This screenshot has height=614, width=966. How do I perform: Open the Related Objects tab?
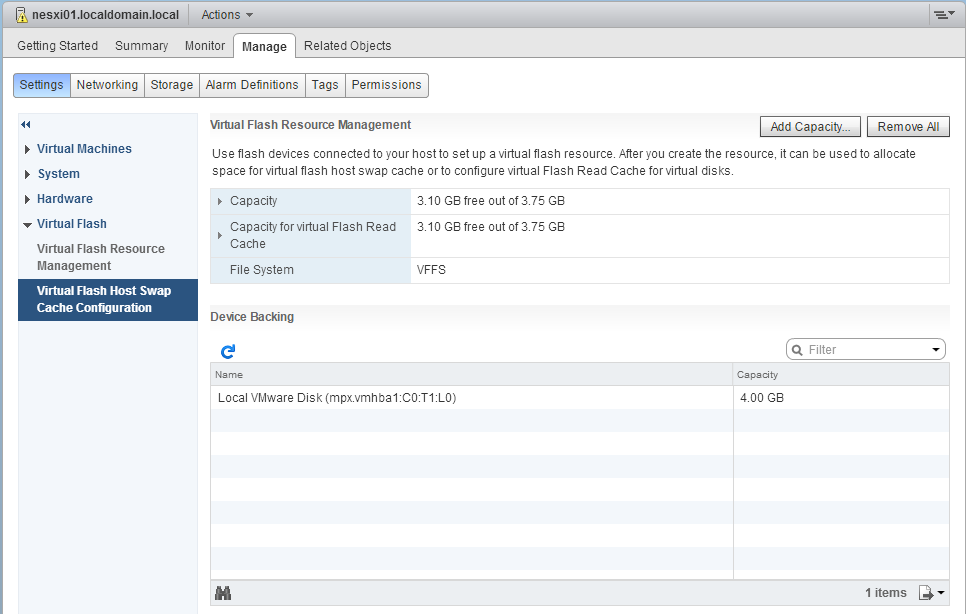click(347, 45)
